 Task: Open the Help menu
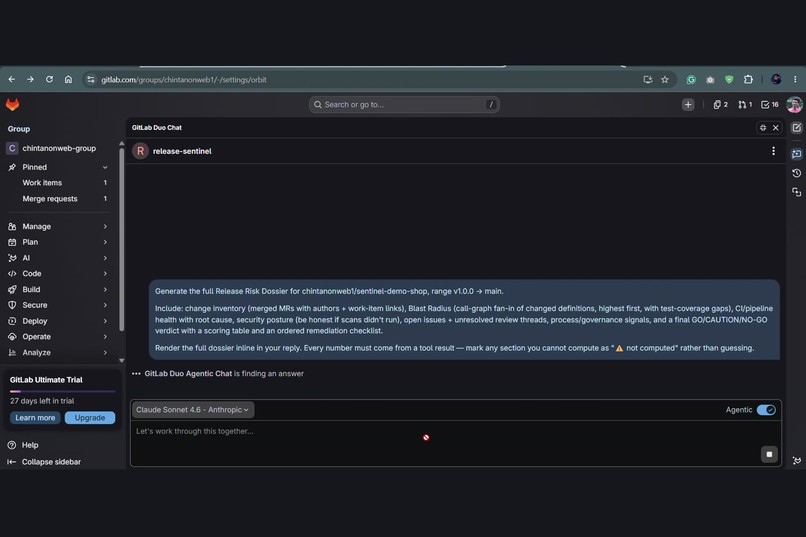[x=23, y=445]
